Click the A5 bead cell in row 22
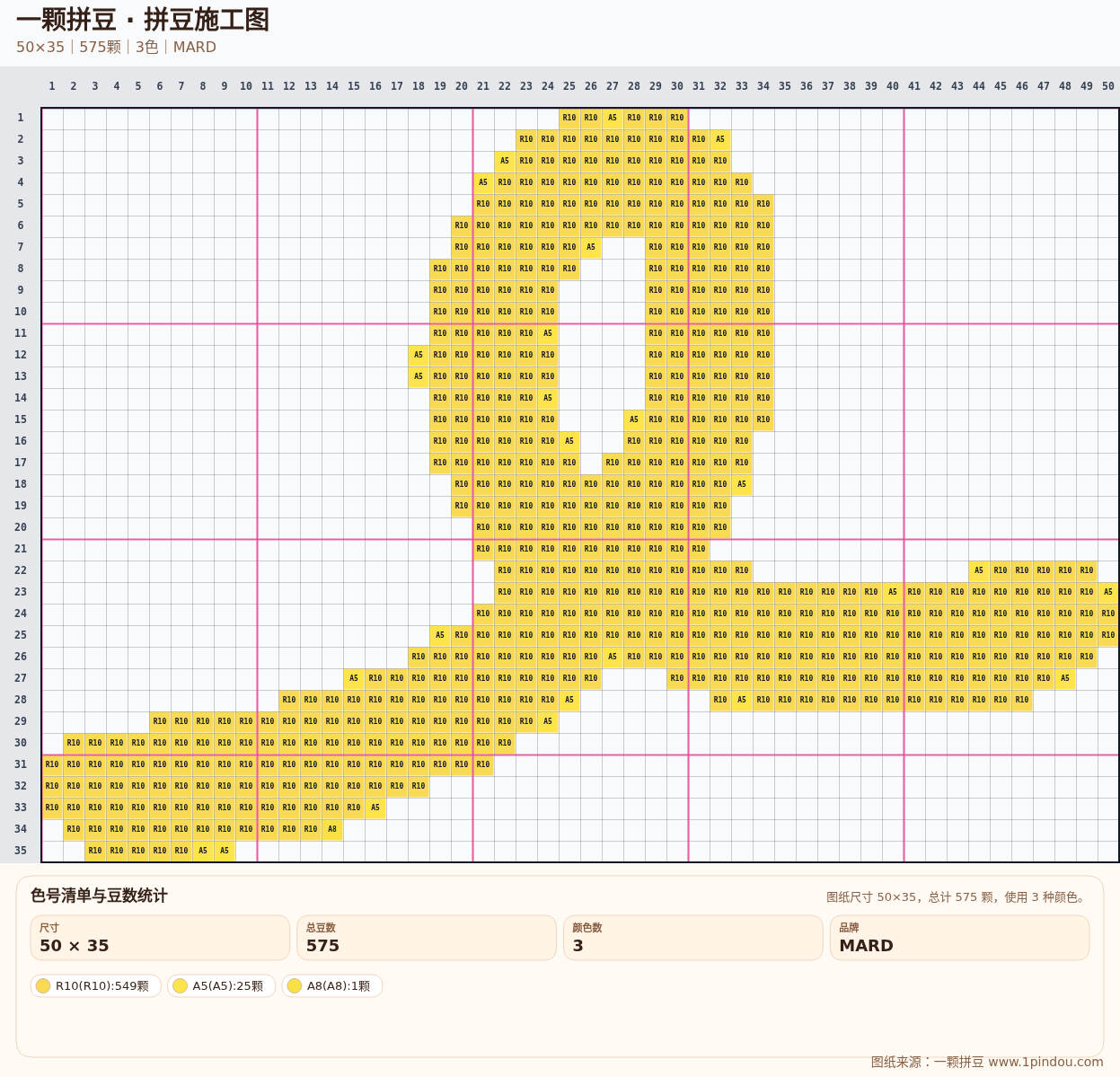The width and height of the screenshot is (1120, 1077). click(979, 570)
